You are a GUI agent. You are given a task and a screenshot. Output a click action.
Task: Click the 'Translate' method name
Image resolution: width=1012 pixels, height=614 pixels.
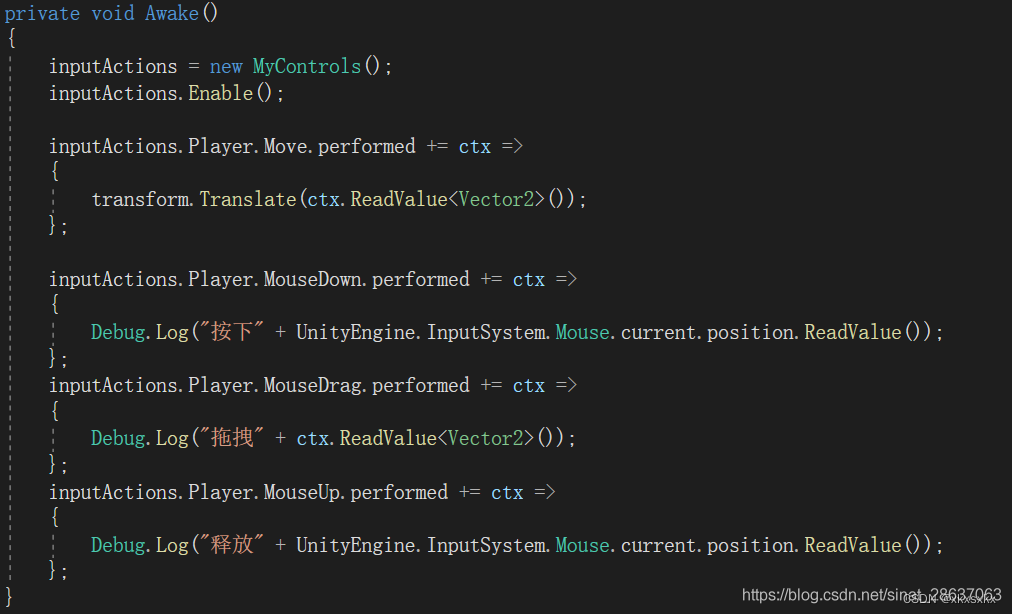[248, 200]
